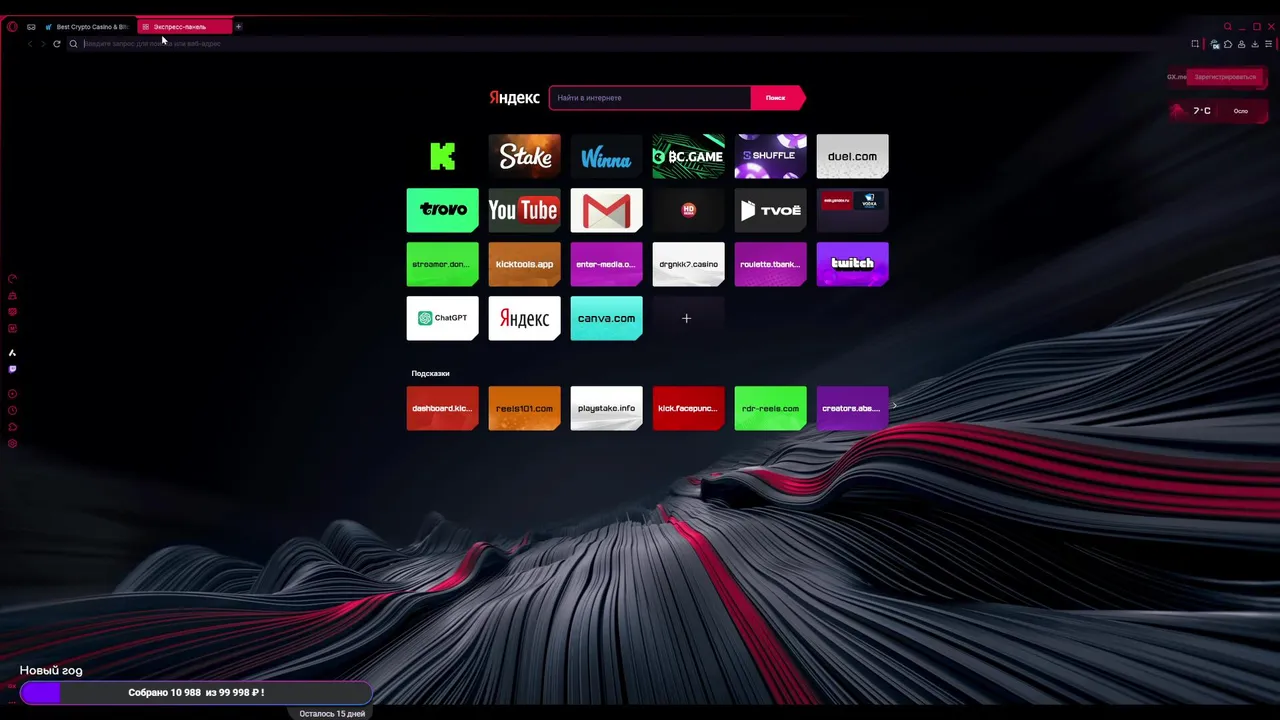Open the streamer.don speed dial tile

click(443, 264)
